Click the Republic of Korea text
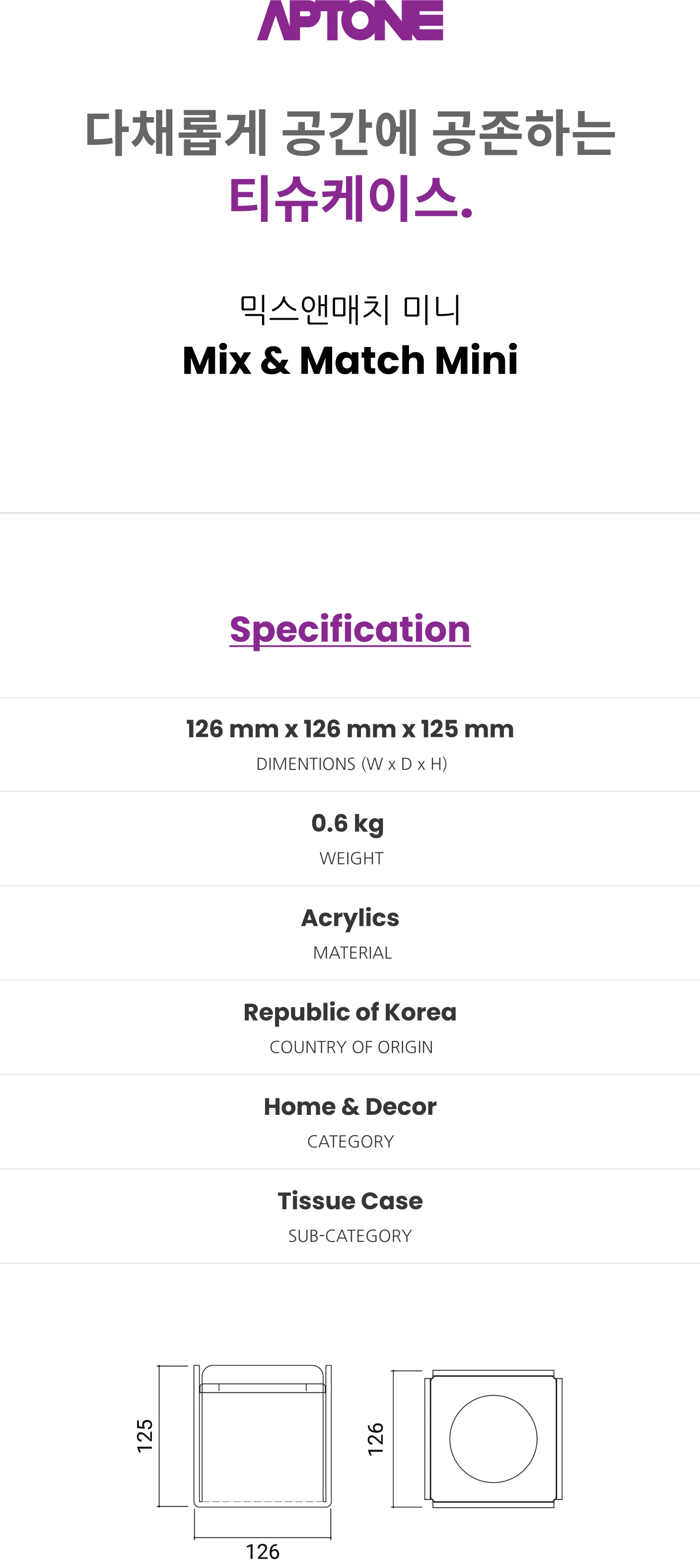700x1568 pixels. [x=350, y=1012]
